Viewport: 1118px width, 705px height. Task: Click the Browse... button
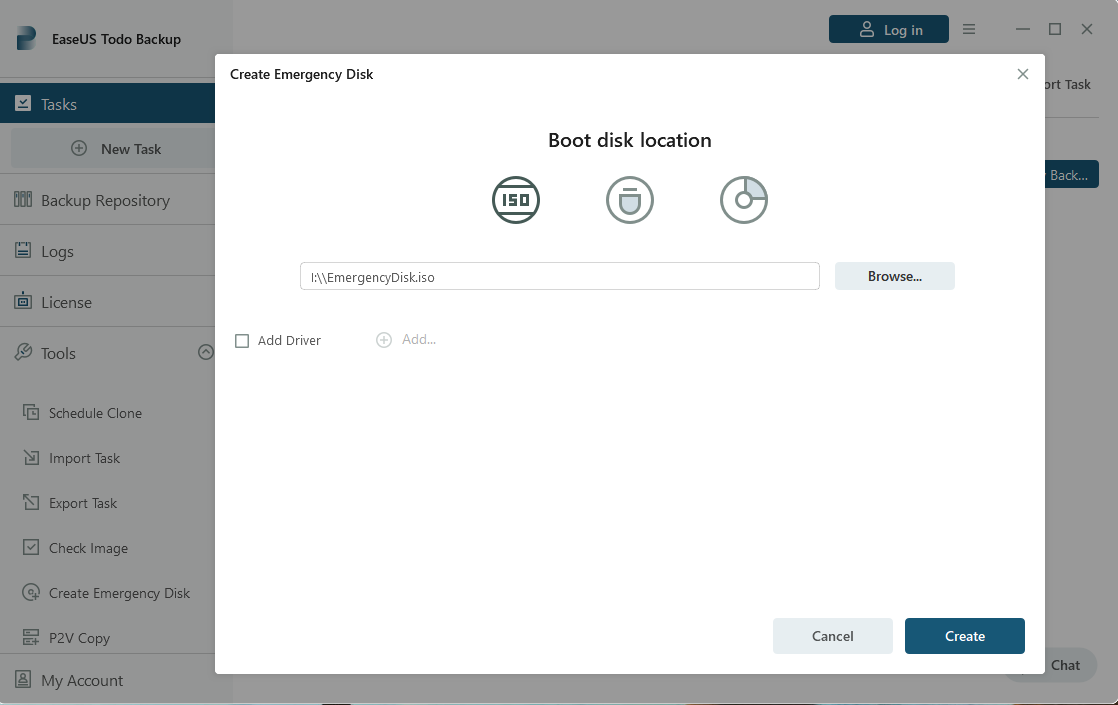tap(895, 276)
